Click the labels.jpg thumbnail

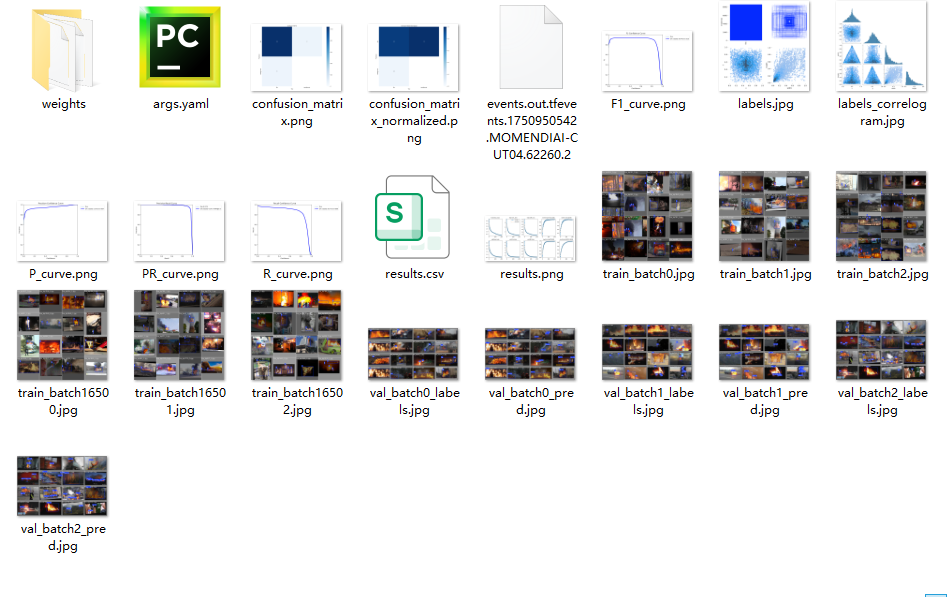764,46
